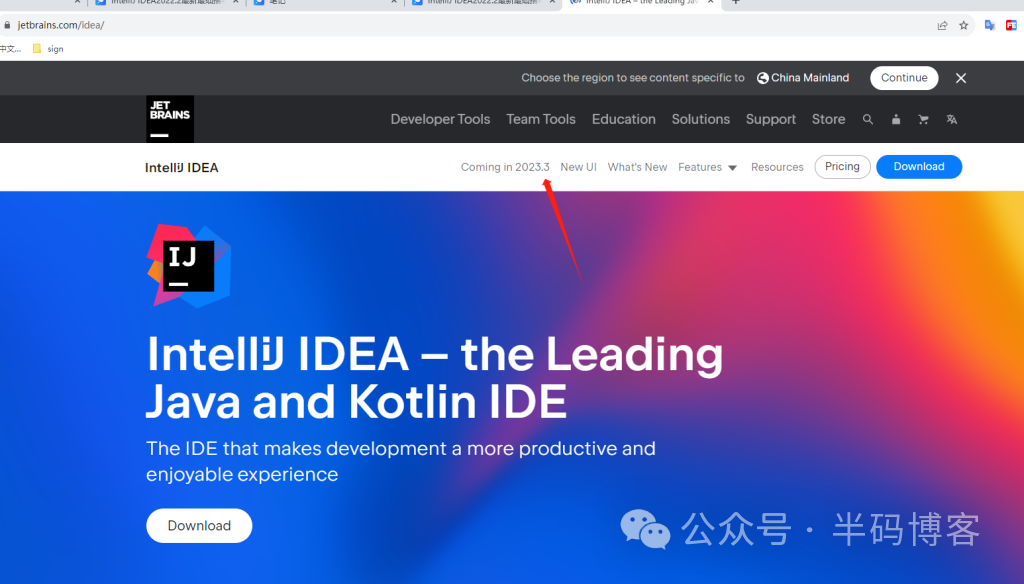The height and width of the screenshot is (584, 1024).
Task: Select the China Mainland region link
Action: click(x=810, y=78)
